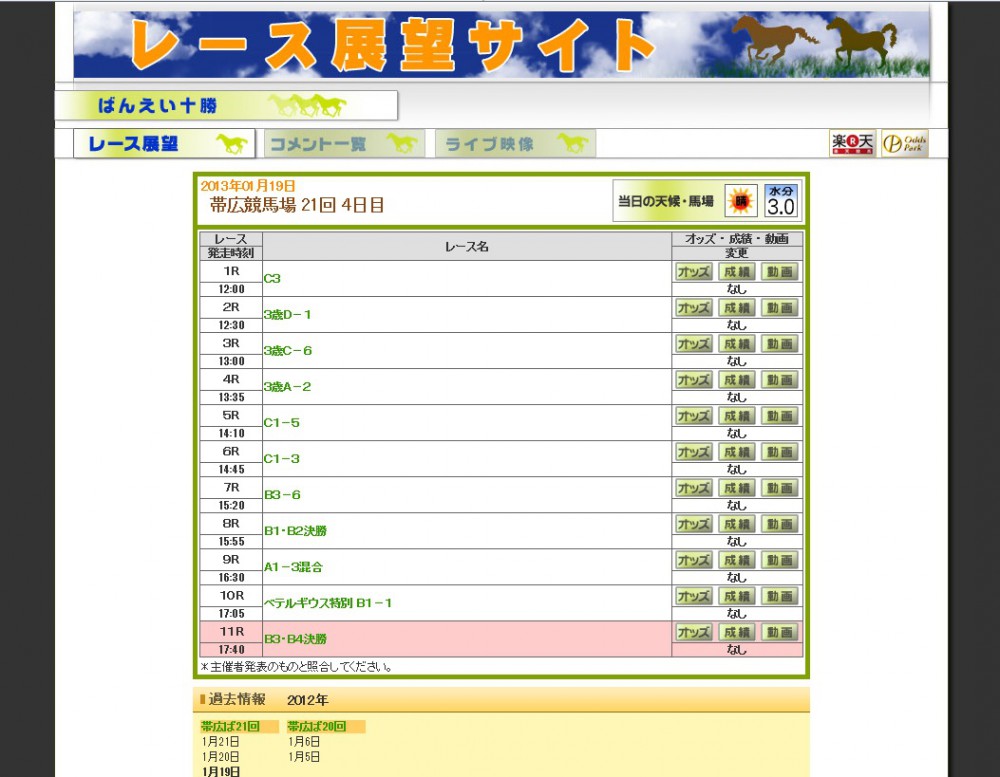Open オッズ for race 1R
This screenshot has width=1000, height=777.
pyautogui.click(x=693, y=272)
